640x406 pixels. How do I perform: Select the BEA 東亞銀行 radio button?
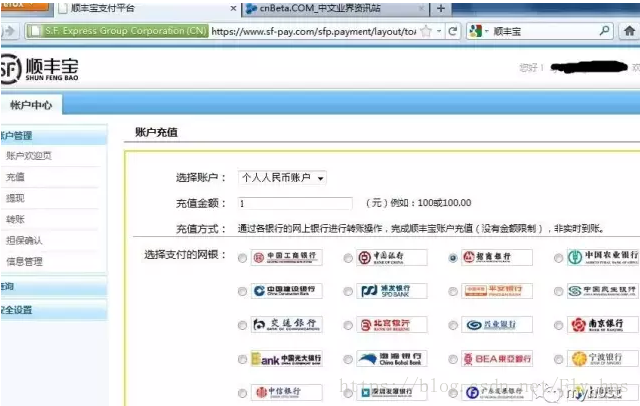pos(453,359)
